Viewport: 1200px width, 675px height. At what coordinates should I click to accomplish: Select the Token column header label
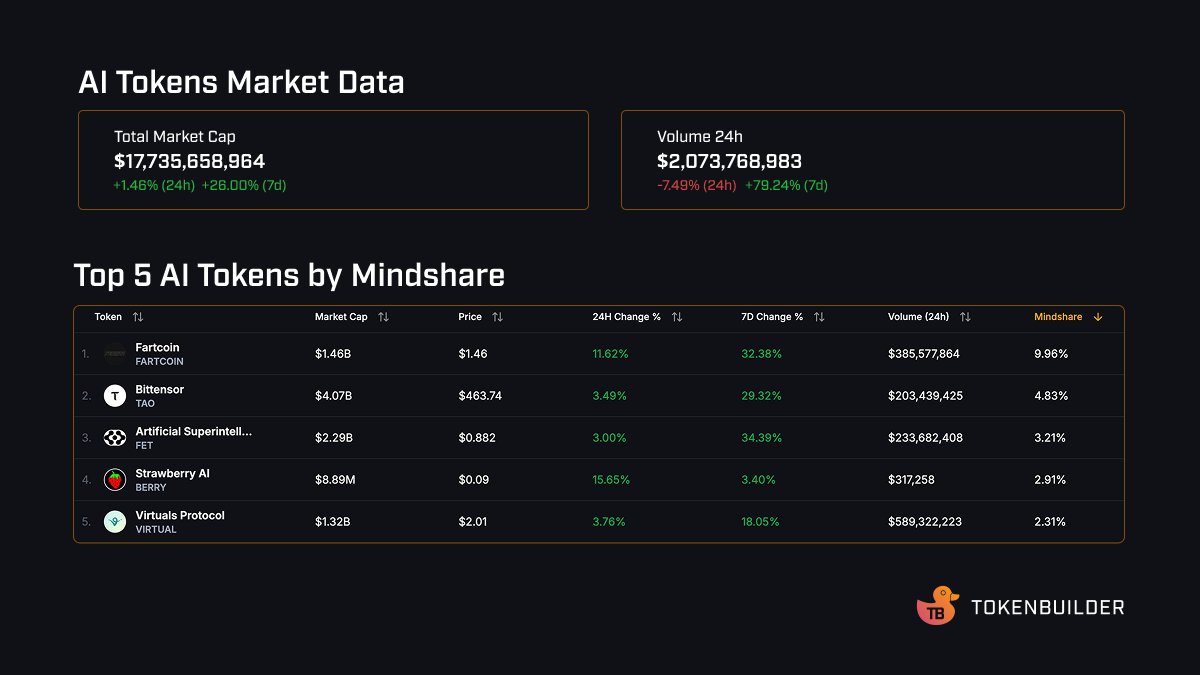108,317
